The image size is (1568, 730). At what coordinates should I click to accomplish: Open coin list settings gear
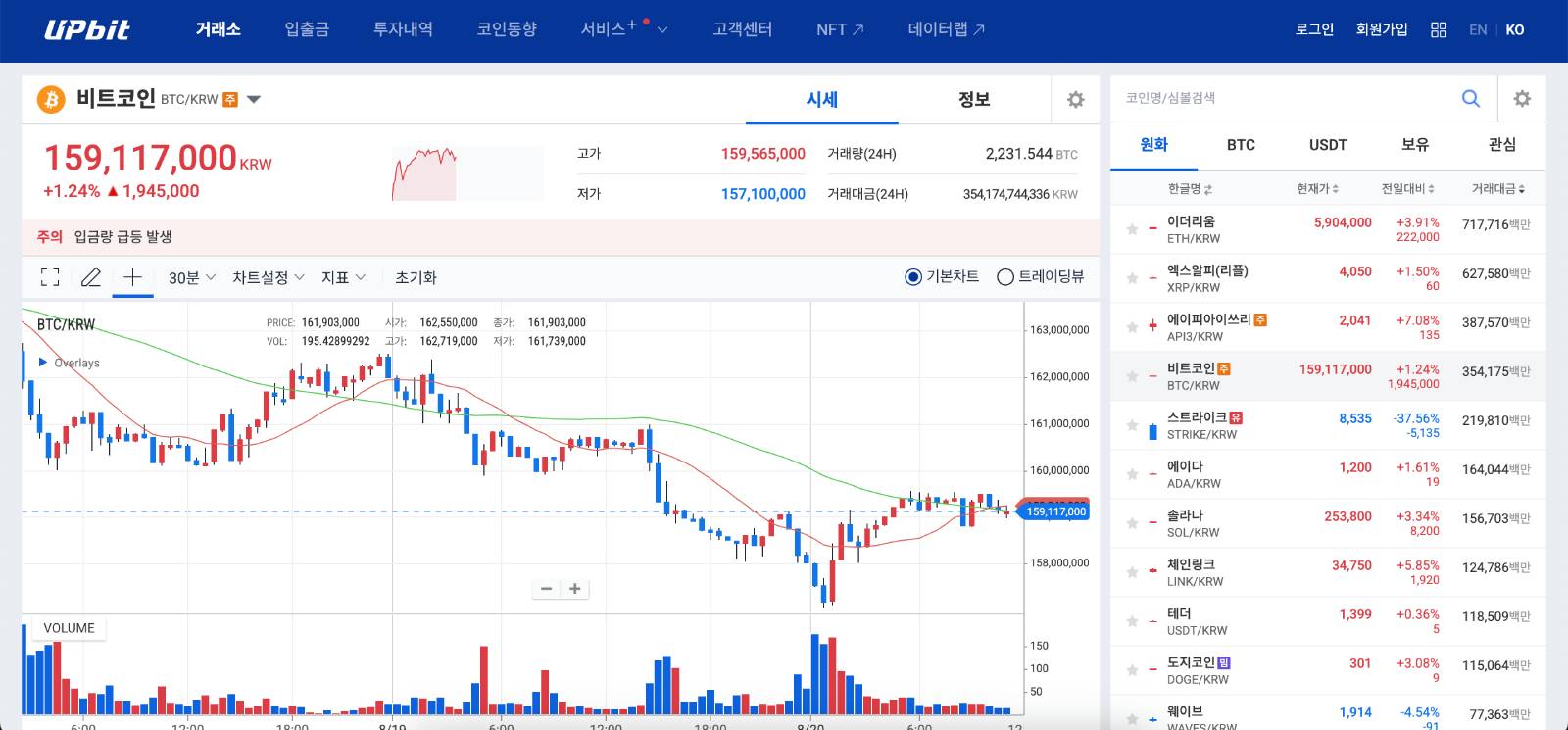click(x=1522, y=98)
